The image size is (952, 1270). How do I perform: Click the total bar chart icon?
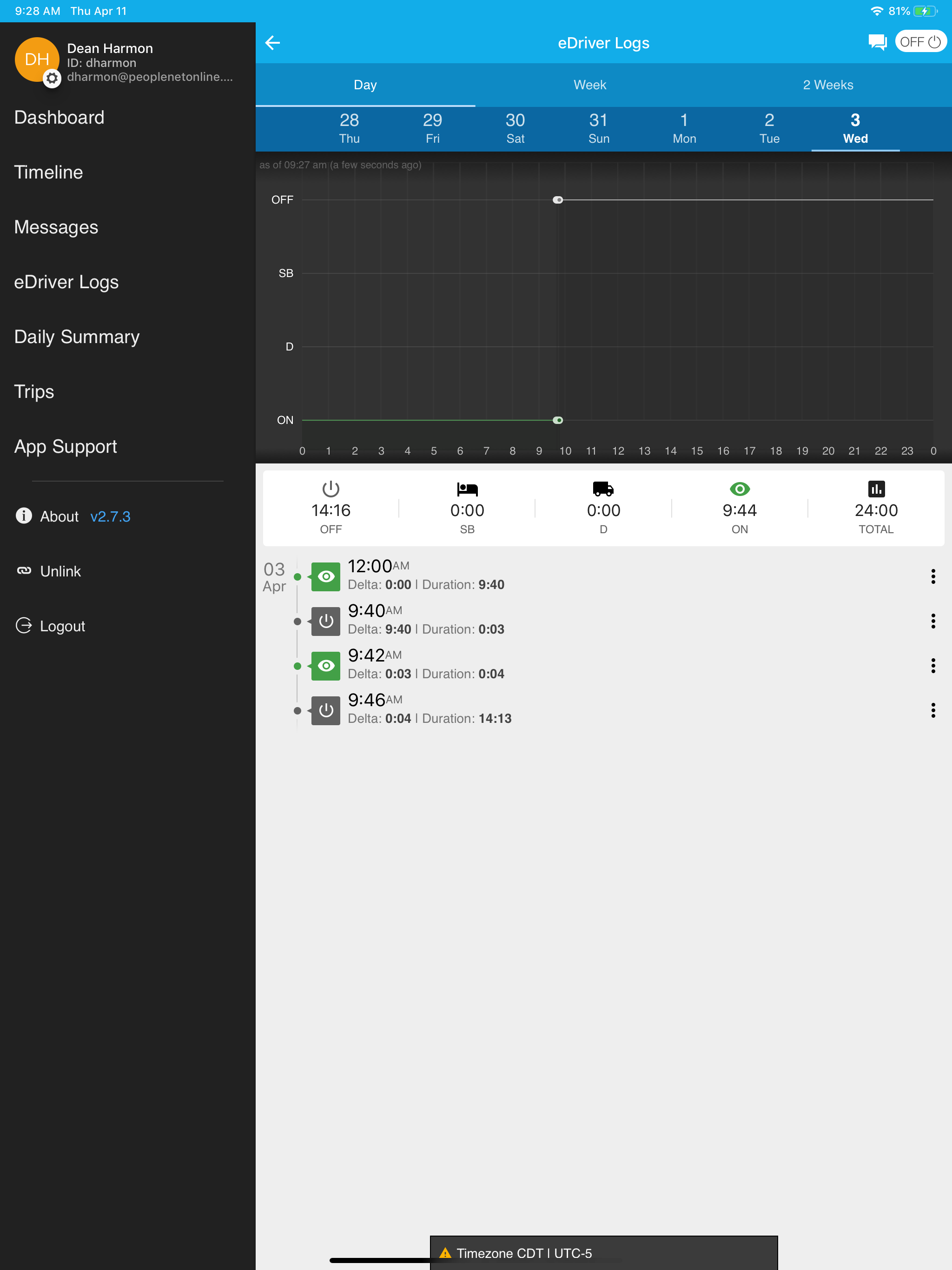[876, 489]
